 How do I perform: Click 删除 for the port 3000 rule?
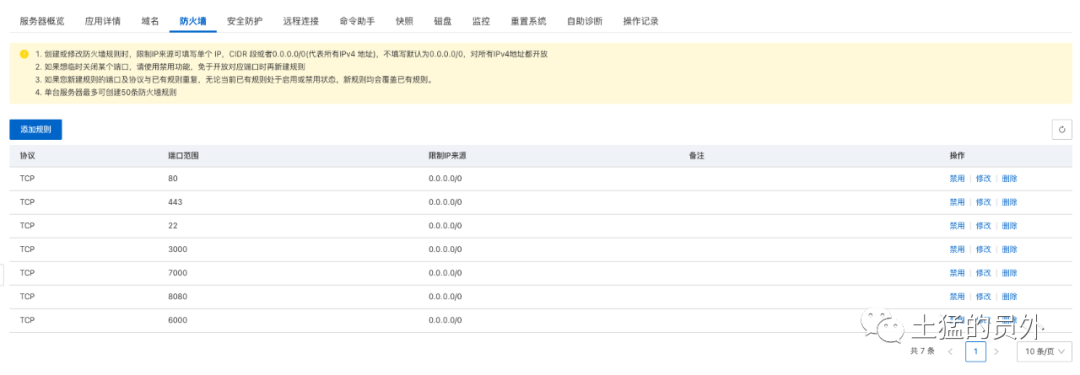1010,249
